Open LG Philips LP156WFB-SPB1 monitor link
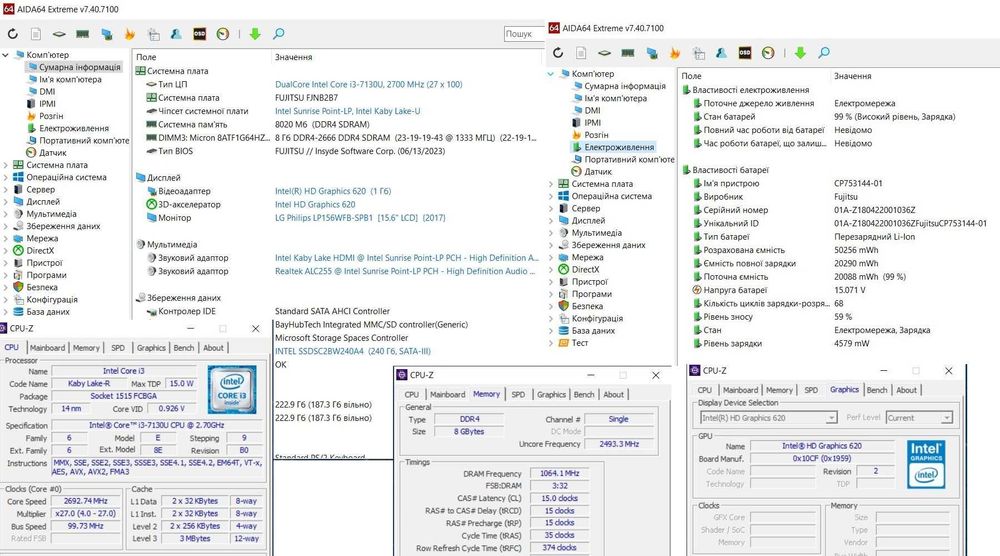 coord(360,218)
